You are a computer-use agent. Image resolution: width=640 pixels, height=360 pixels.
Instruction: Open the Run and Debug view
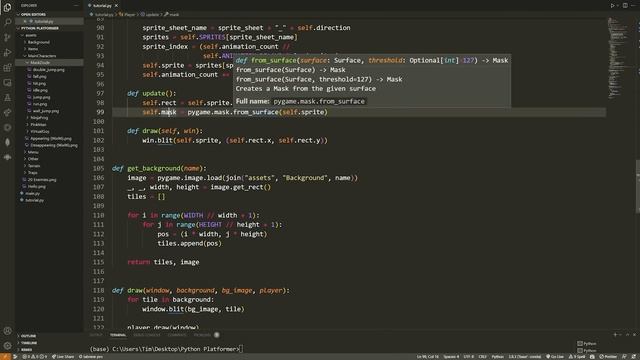[7, 52]
